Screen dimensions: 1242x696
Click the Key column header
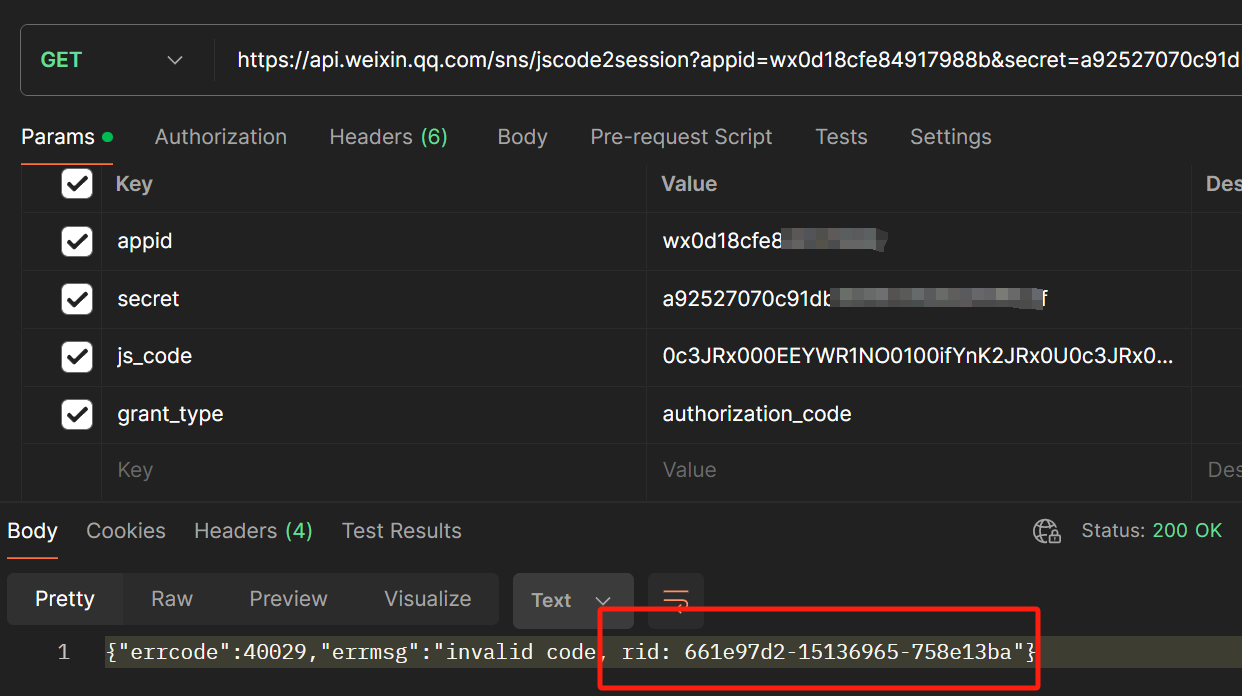(x=134, y=184)
